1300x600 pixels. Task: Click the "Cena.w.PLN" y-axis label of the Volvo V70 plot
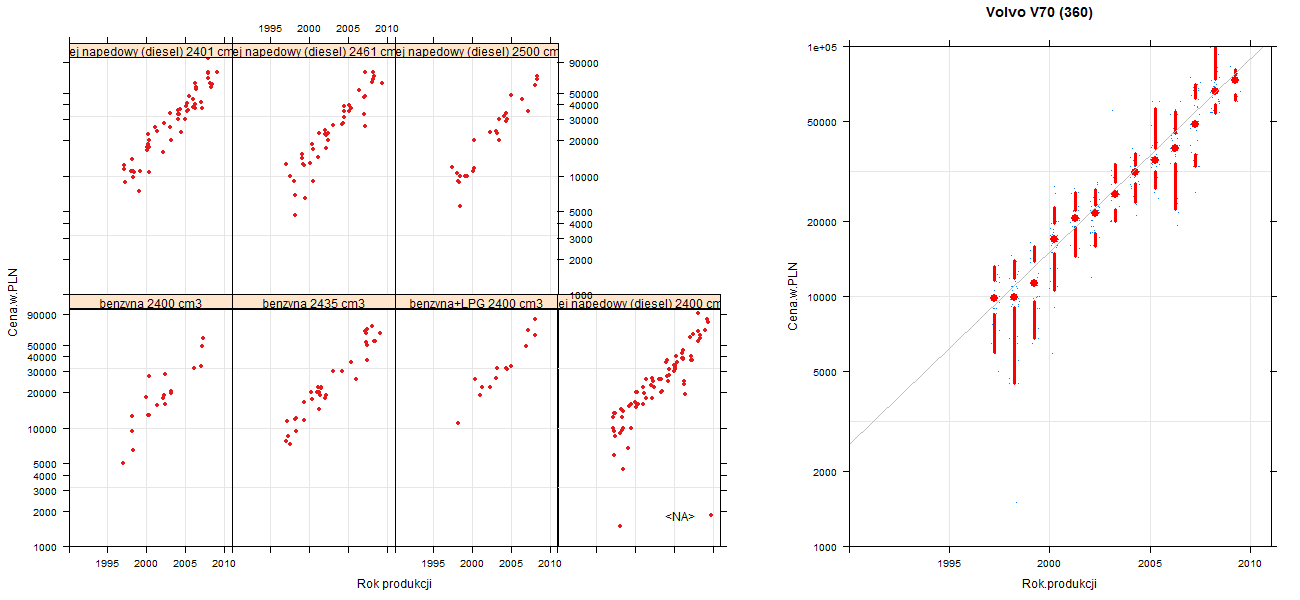793,296
